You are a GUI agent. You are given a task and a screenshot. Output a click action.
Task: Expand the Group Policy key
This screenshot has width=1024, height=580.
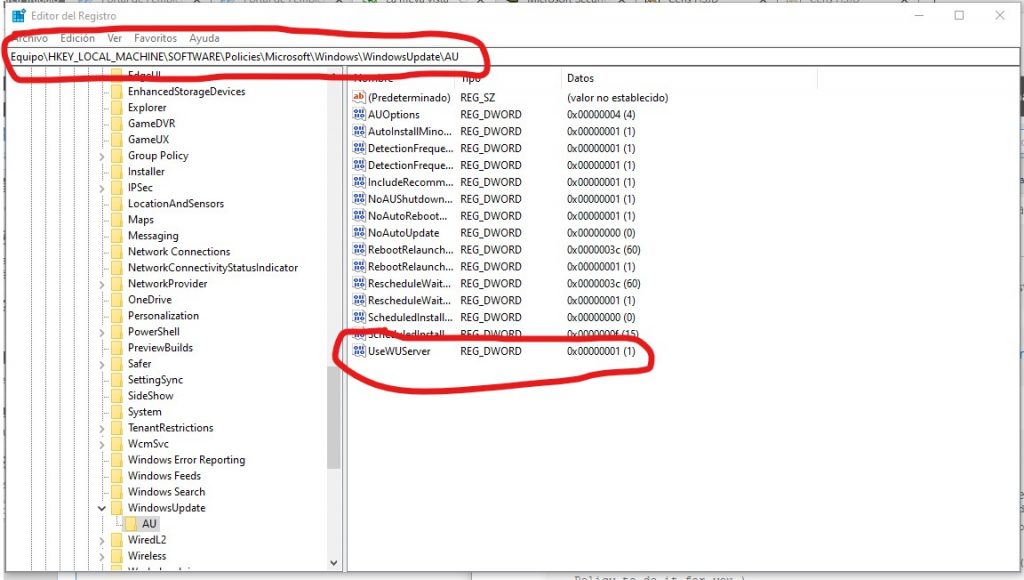[x=102, y=156]
